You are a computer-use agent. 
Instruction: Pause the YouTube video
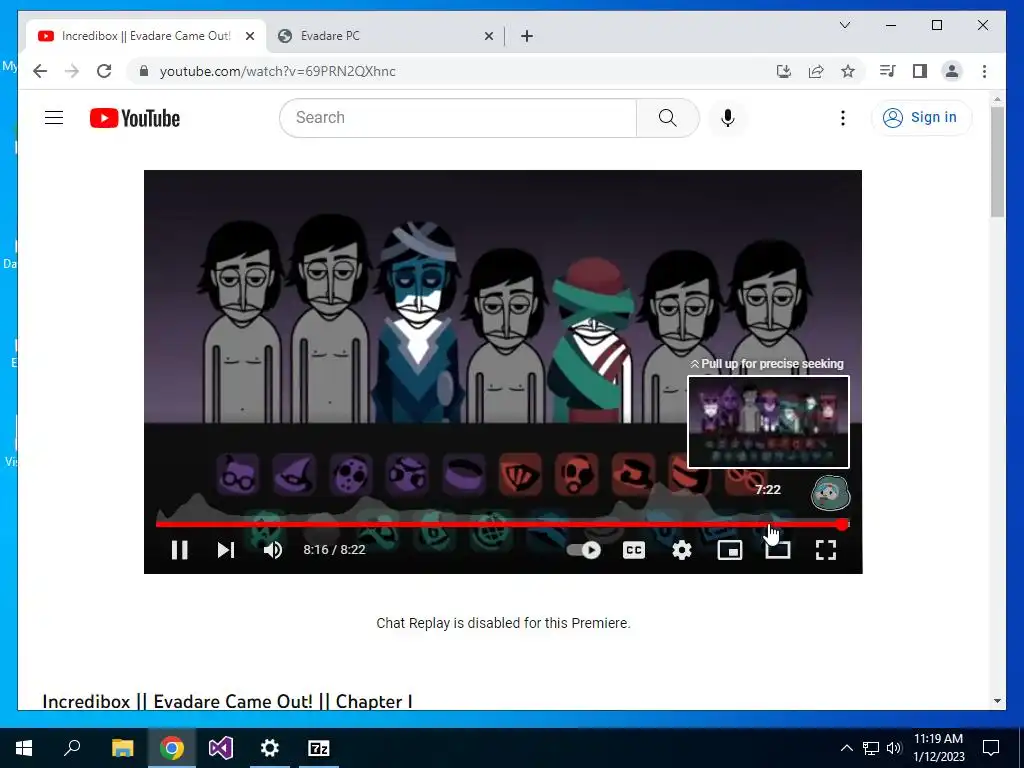pyautogui.click(x=180, y=550)
